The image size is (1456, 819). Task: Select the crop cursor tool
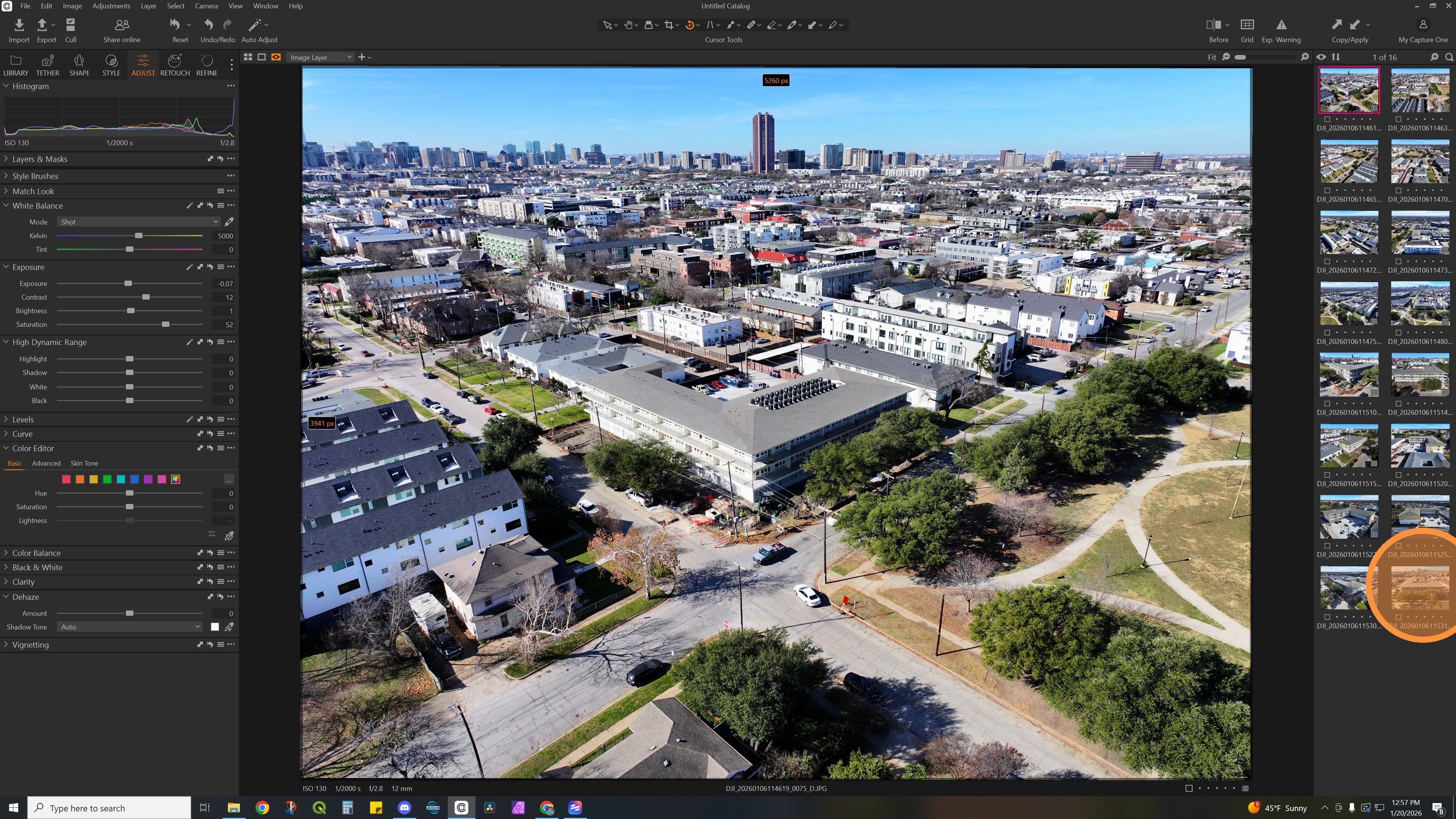[669, 25]
